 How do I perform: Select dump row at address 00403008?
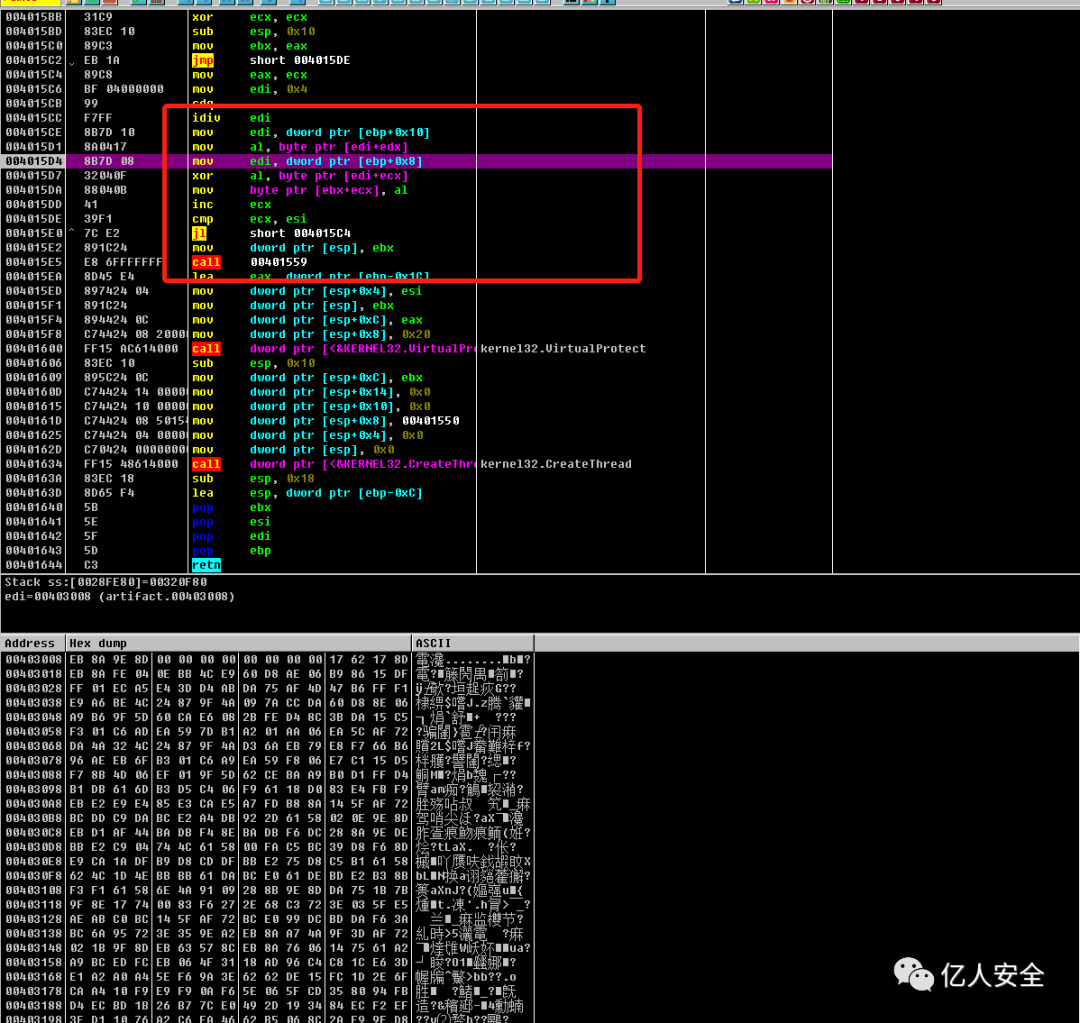(x=267, y=661)
